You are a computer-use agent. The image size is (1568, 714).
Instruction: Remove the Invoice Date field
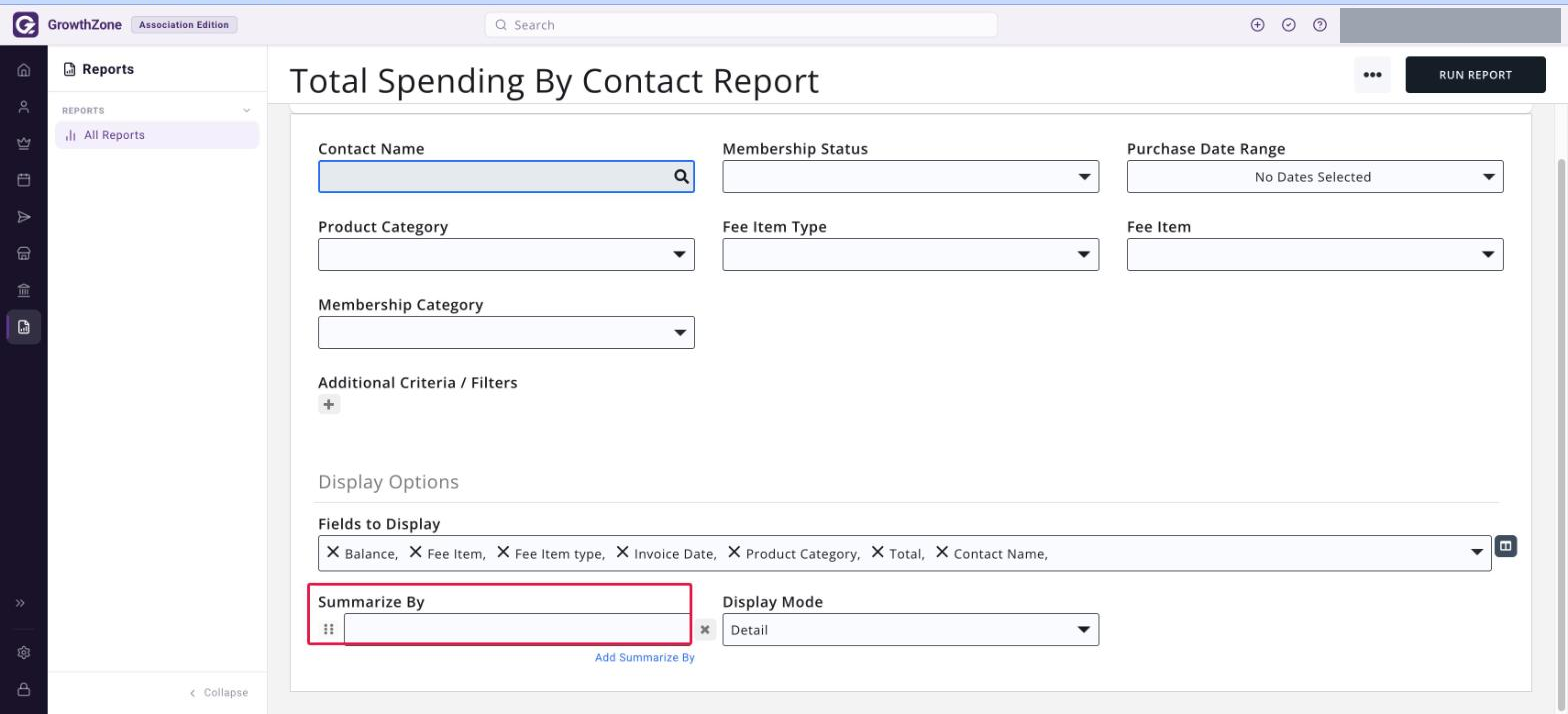(622, 552)
